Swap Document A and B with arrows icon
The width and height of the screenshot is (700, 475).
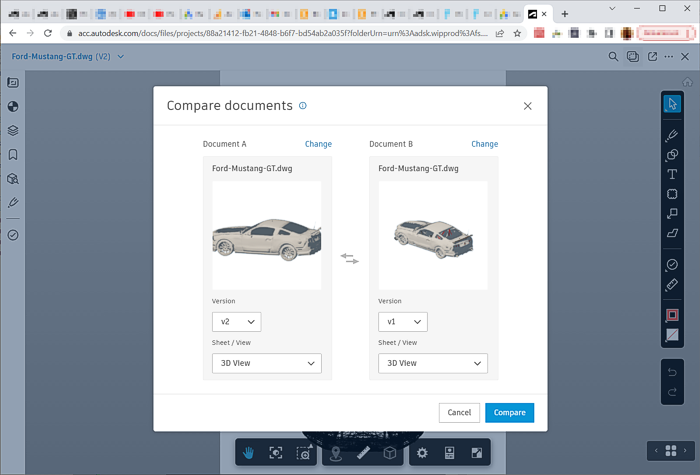(x=350, y=258)
